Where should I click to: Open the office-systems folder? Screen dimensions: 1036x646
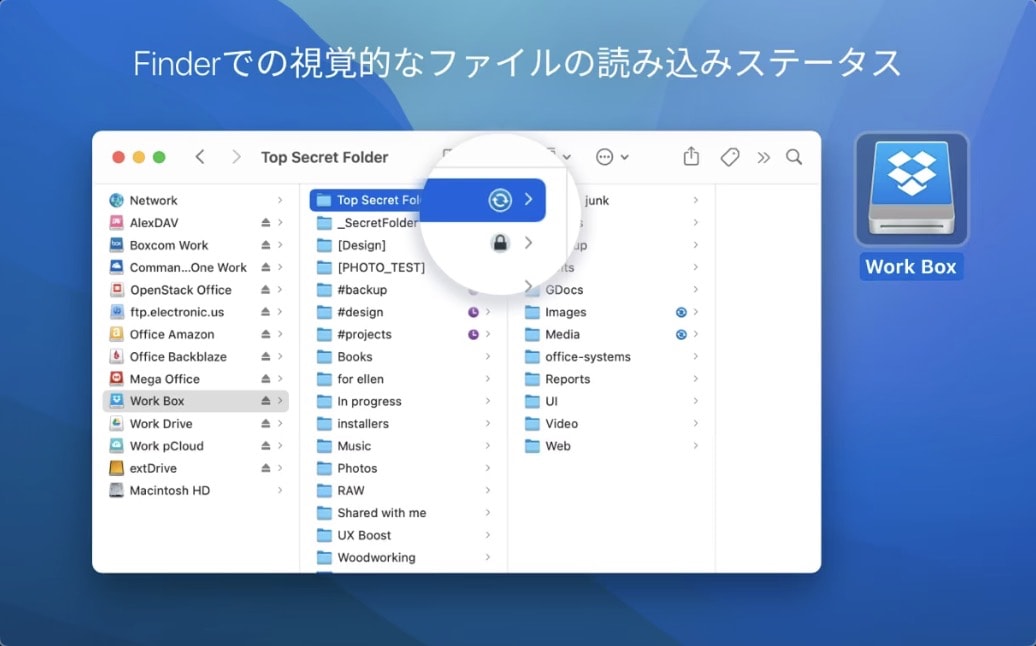coord(587,357)
